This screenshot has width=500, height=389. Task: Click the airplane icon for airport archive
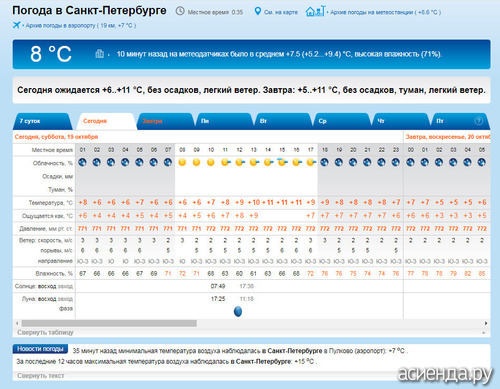coord(16,25)
